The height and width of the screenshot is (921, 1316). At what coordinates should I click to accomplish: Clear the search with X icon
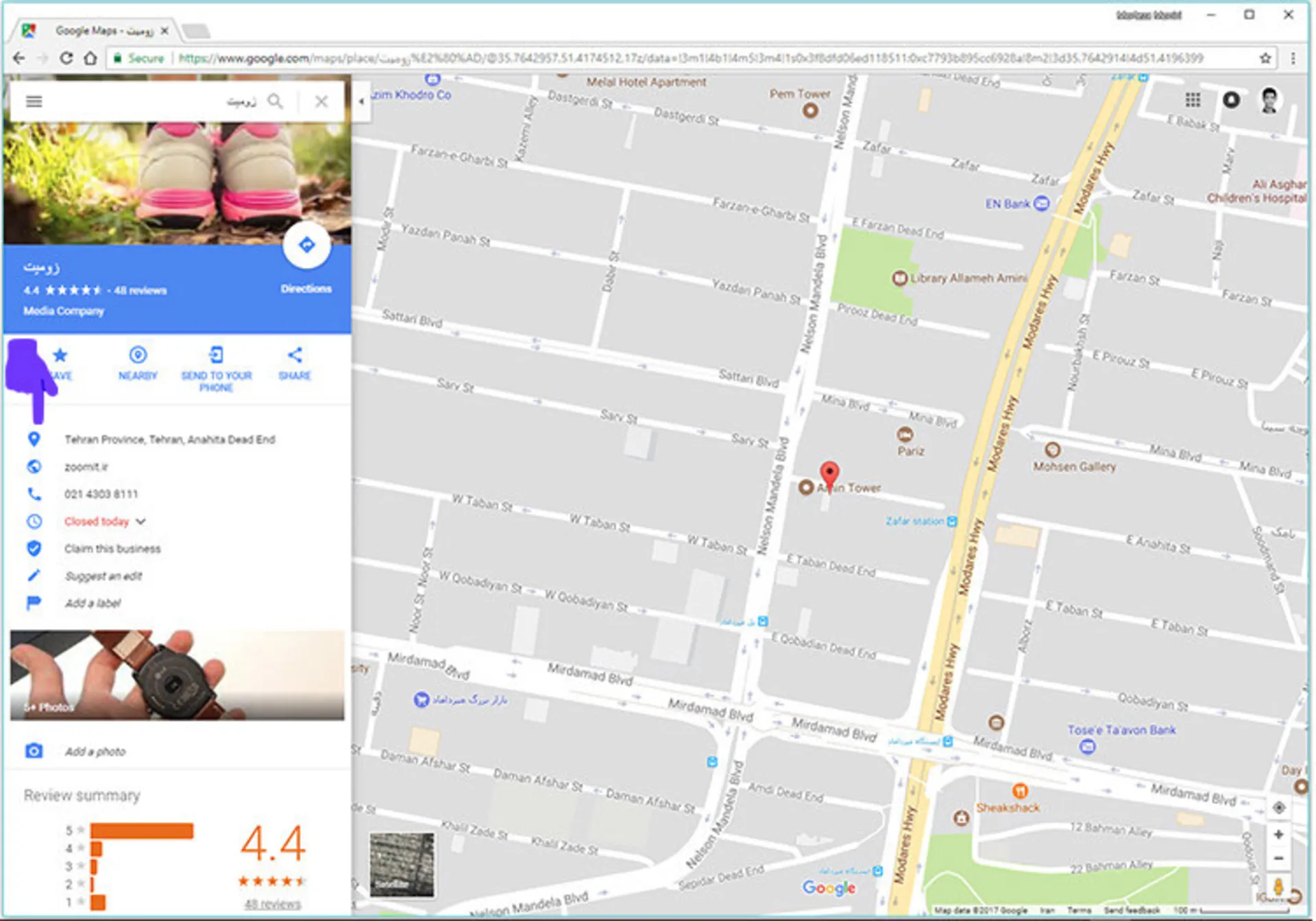coord(321,101)
